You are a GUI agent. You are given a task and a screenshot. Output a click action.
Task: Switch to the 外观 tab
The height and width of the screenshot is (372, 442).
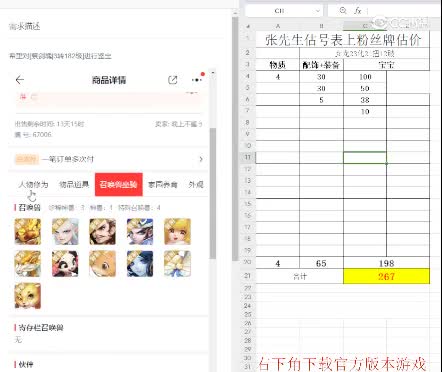pos(196,184)
